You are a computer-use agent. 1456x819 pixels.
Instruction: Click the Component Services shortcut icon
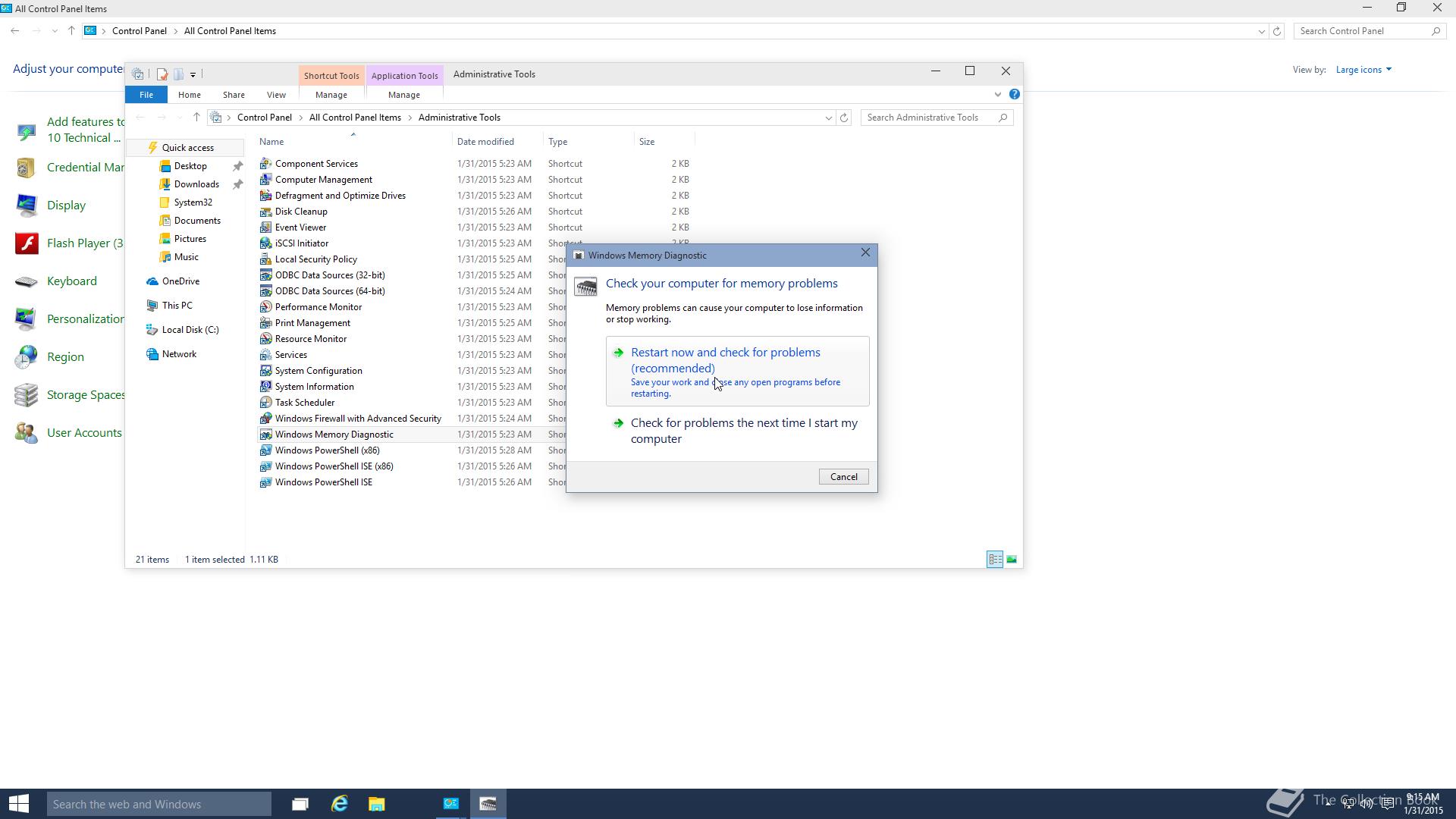point(265,164)
